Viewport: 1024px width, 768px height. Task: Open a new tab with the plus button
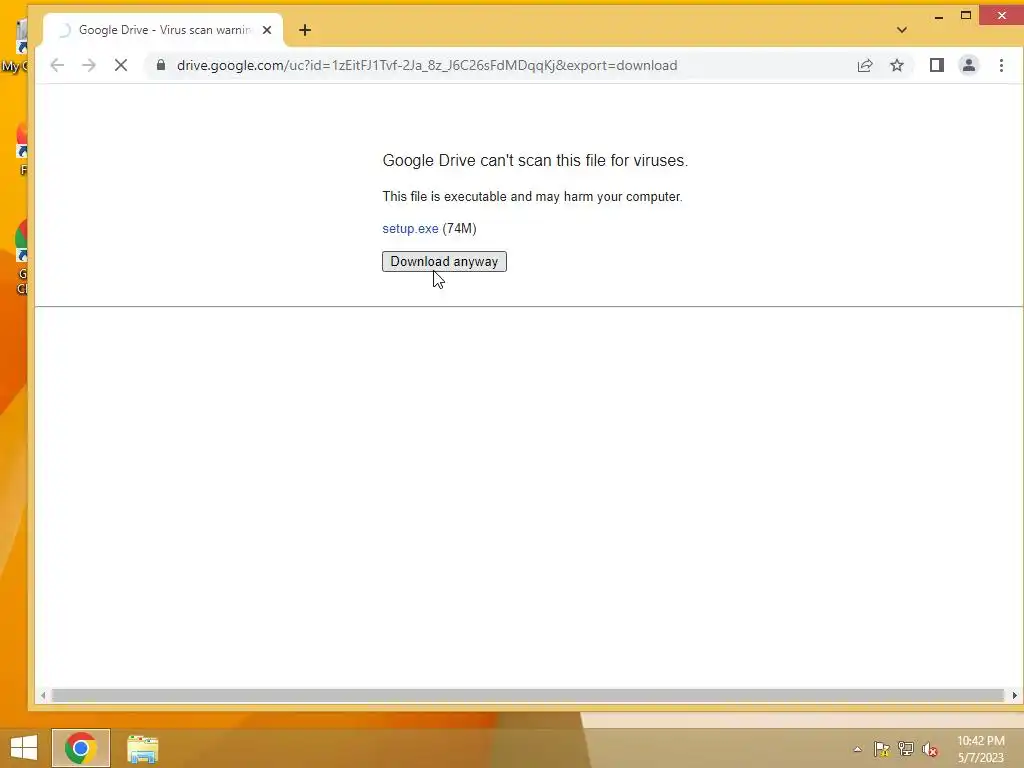pos(305,30)
